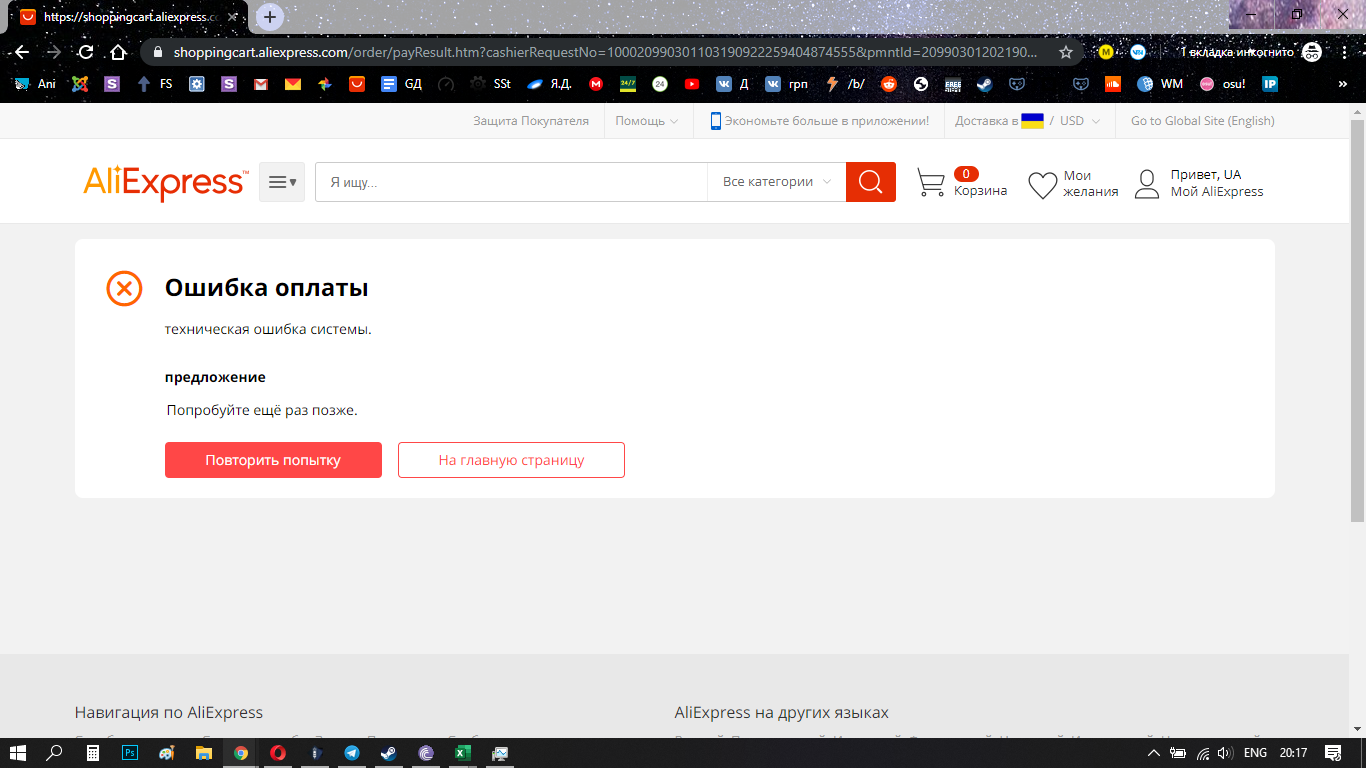Open the YouTube bookmark
The width and height of the screenshot is (1366, 768).
pos(692,84)
